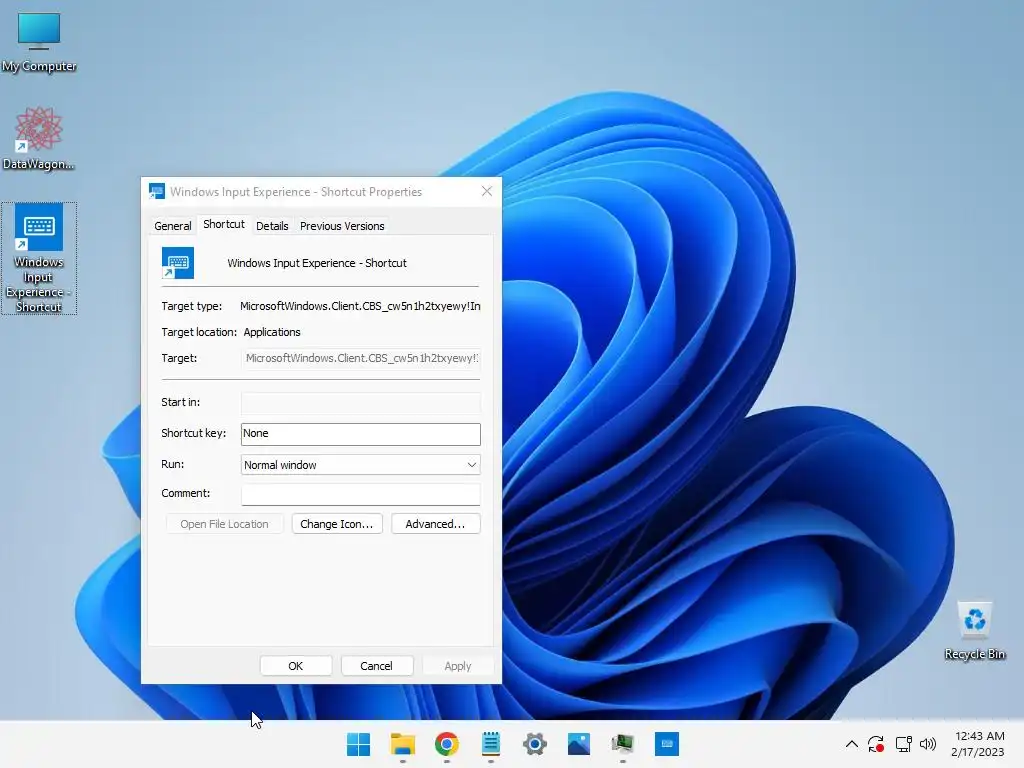Image resolution: width=1024 pixels, height=768 pixels.
Task: Click Cancel in Properties dialog
Action: [x=377, y=665]
